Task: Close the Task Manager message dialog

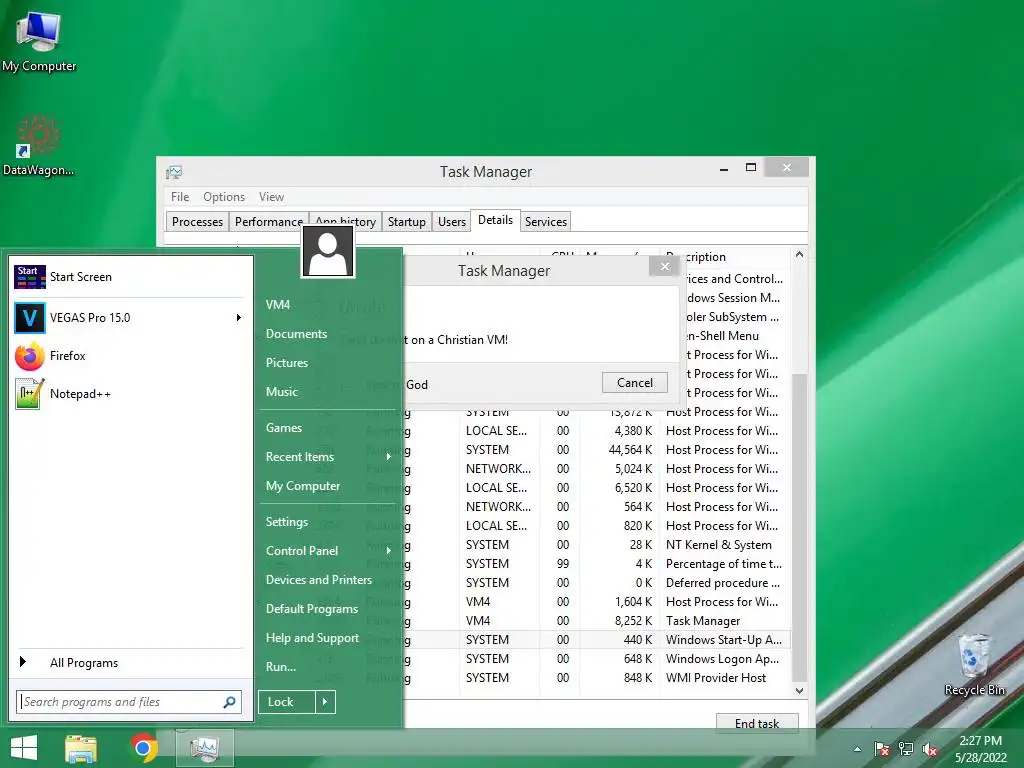Action: pyautogui.click(x=665, y=266)
